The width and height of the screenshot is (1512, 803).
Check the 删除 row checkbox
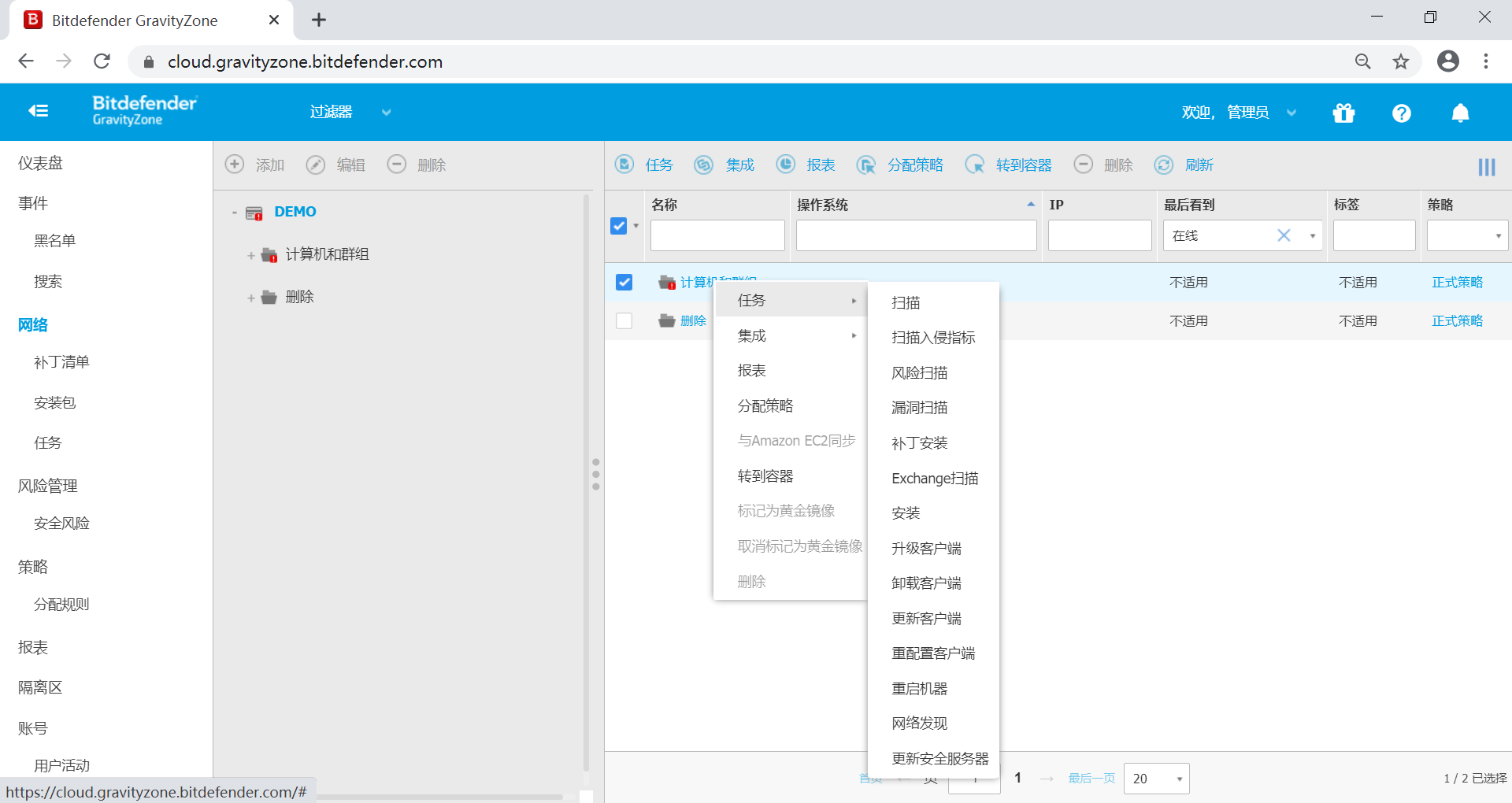pyautogui.click(x=624, y=321)
